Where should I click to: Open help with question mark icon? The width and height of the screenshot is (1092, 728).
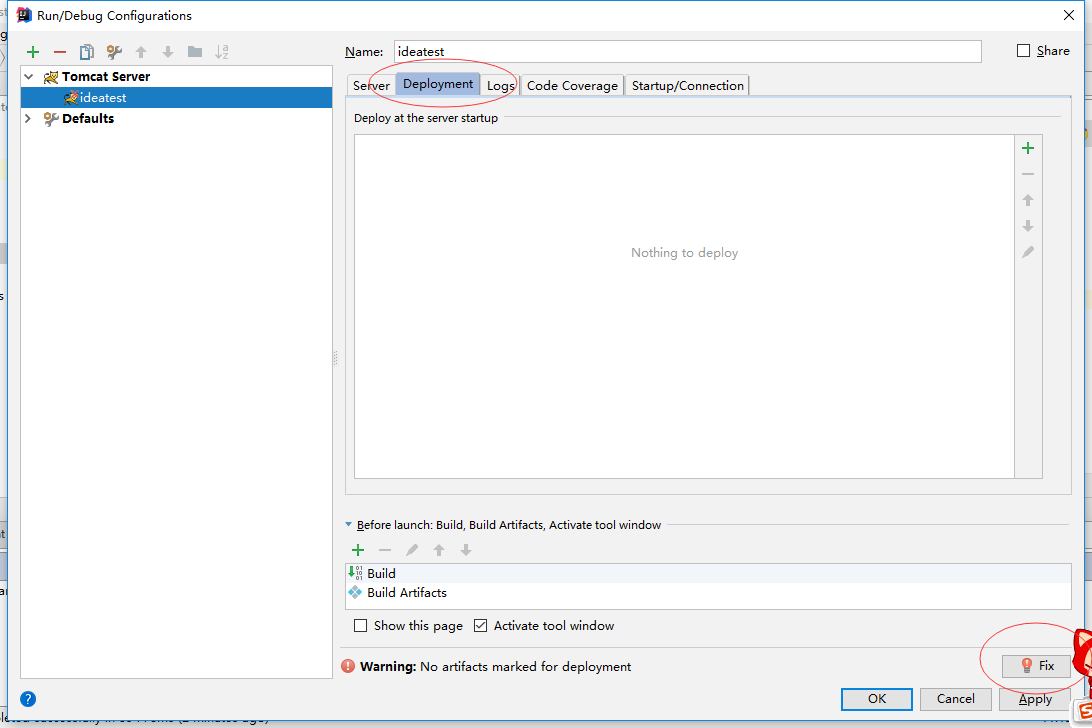coord(28,699)
